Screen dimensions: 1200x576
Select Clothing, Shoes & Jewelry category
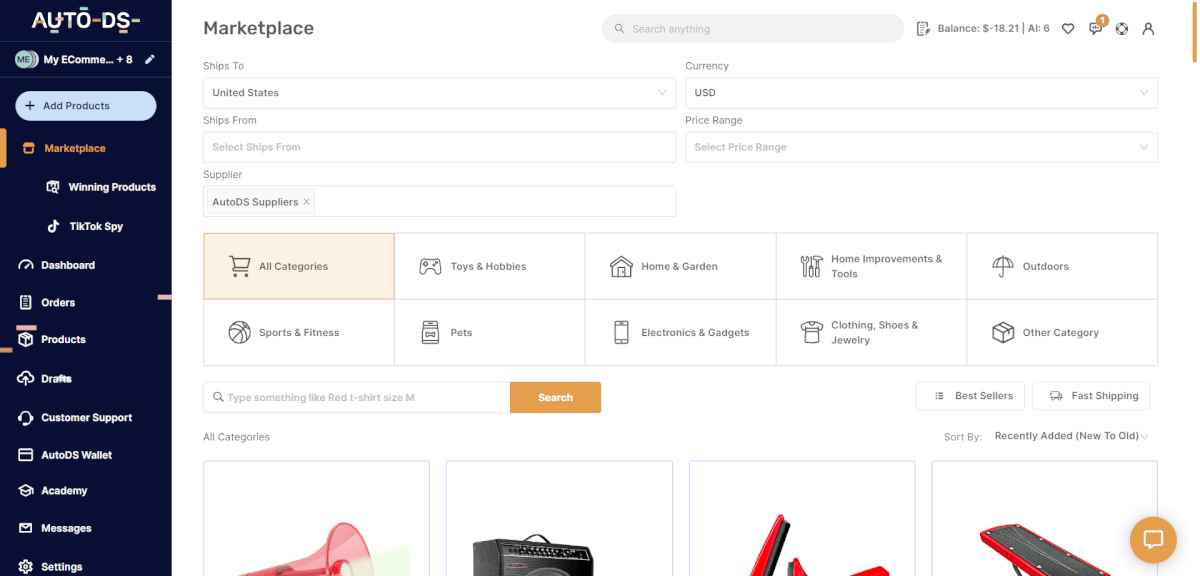pyautogui.click(x=872, y=333)
